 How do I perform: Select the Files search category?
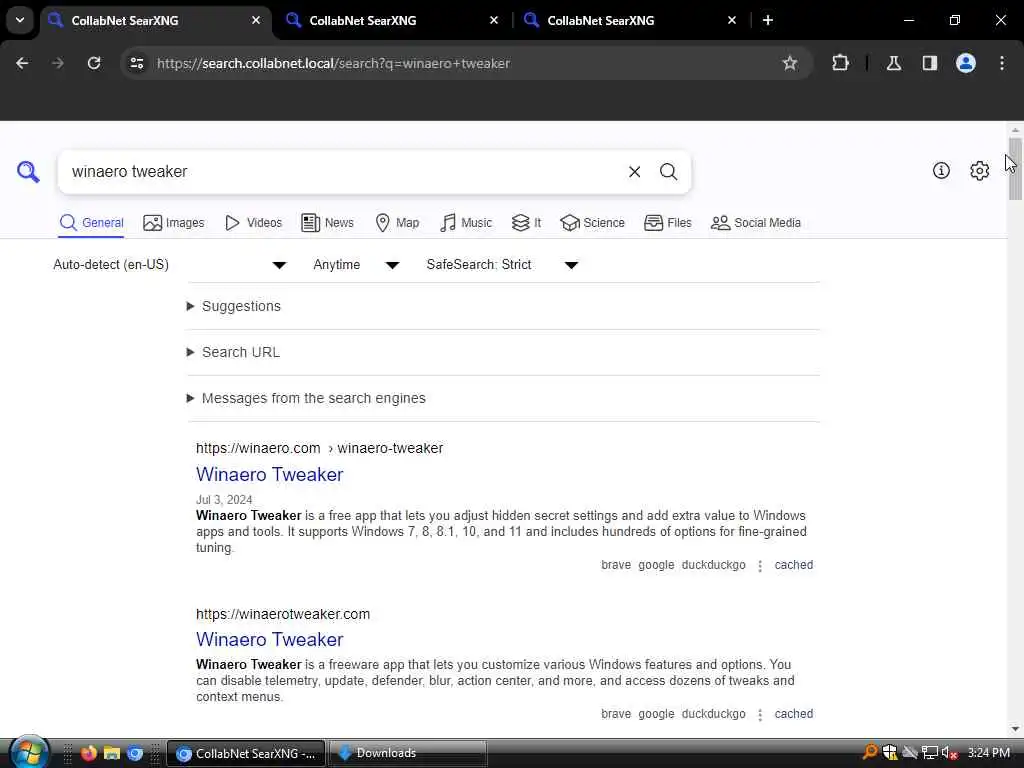[x=667, y=223]
